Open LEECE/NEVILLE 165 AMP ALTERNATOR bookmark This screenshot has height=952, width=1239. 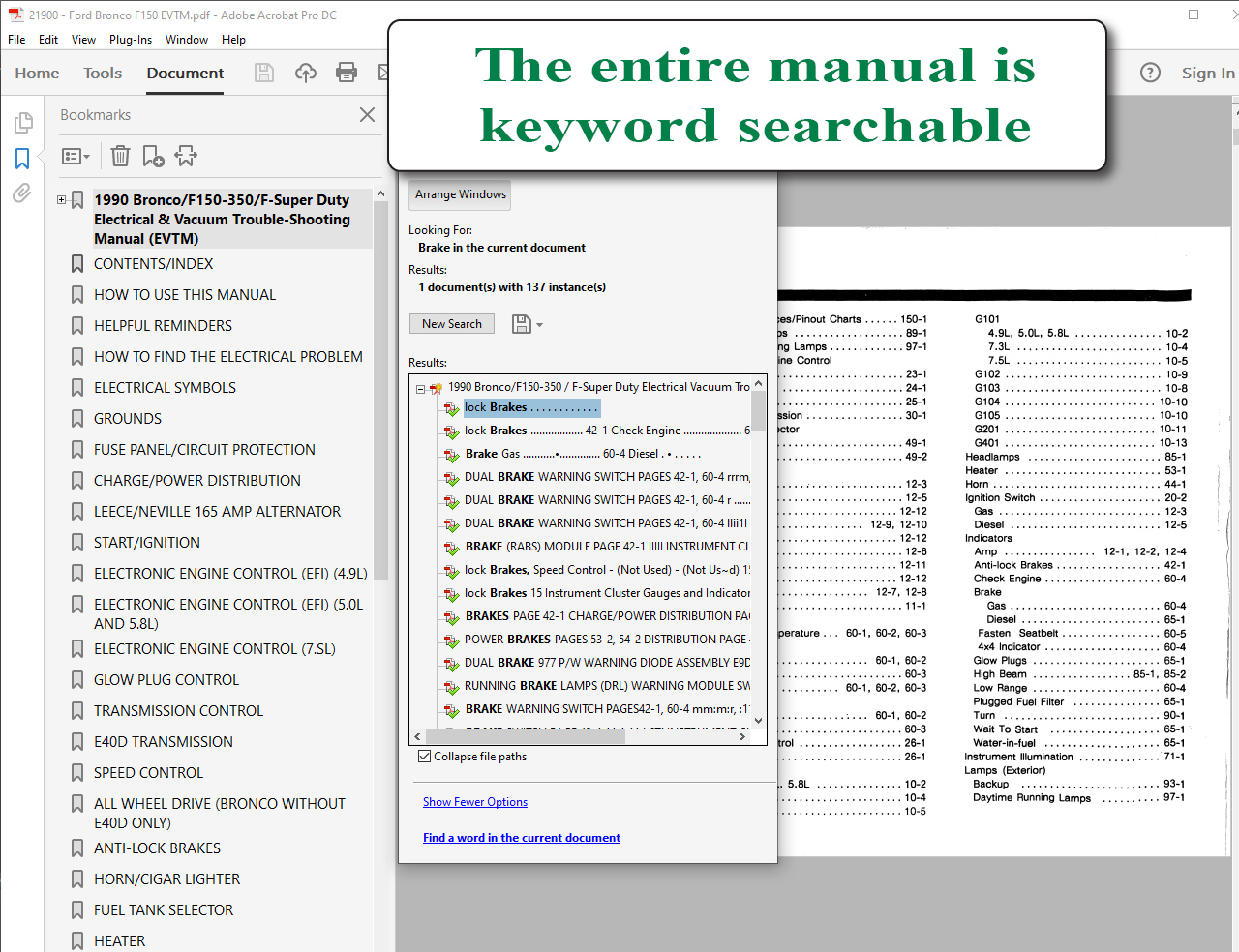point(217,512)
